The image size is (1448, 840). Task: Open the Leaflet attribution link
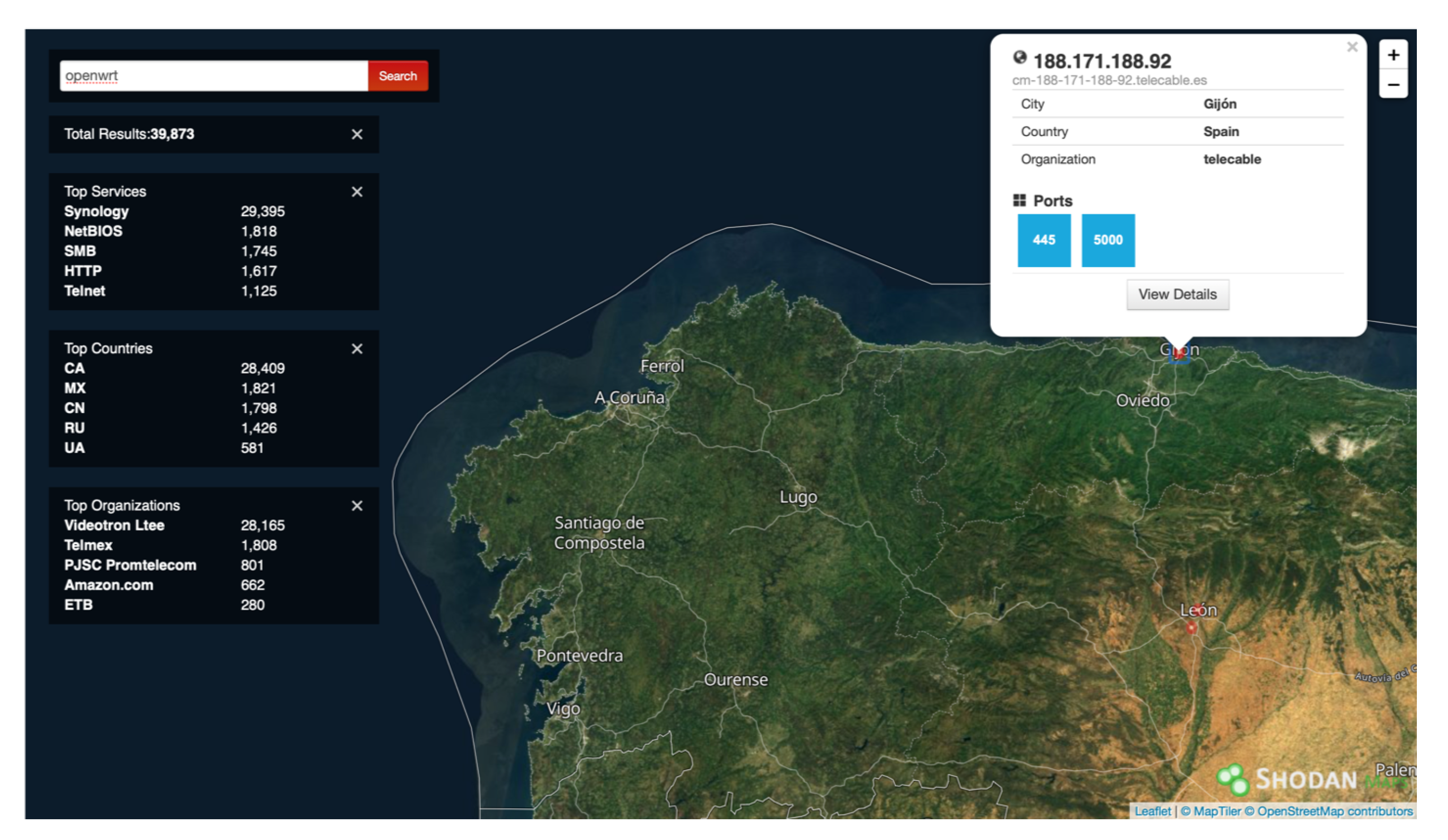tap(1152, 811)
